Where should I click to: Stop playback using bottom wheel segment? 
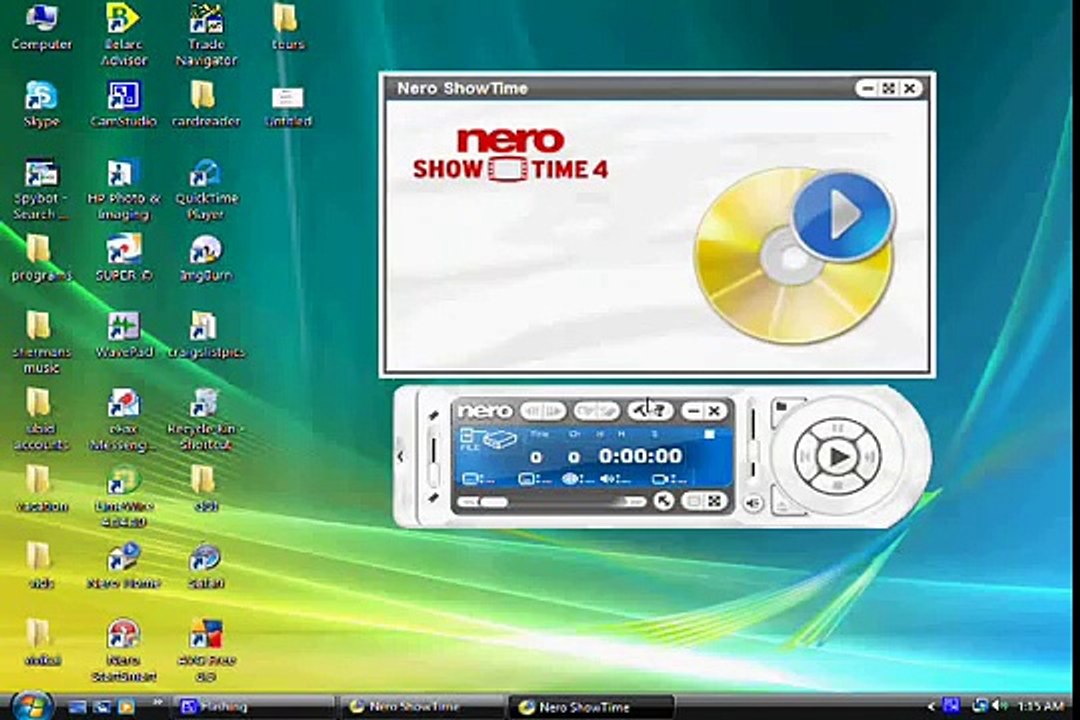pos(838,485)
